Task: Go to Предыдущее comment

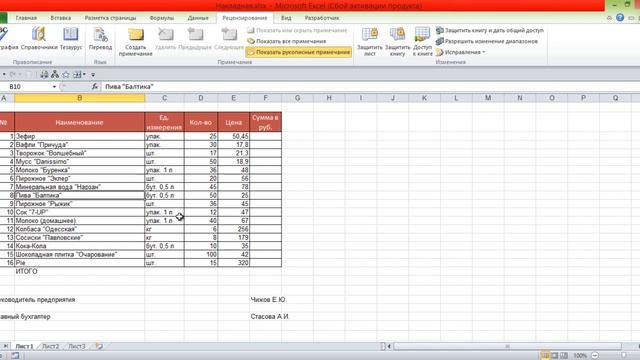Action: tap(195, 39)
